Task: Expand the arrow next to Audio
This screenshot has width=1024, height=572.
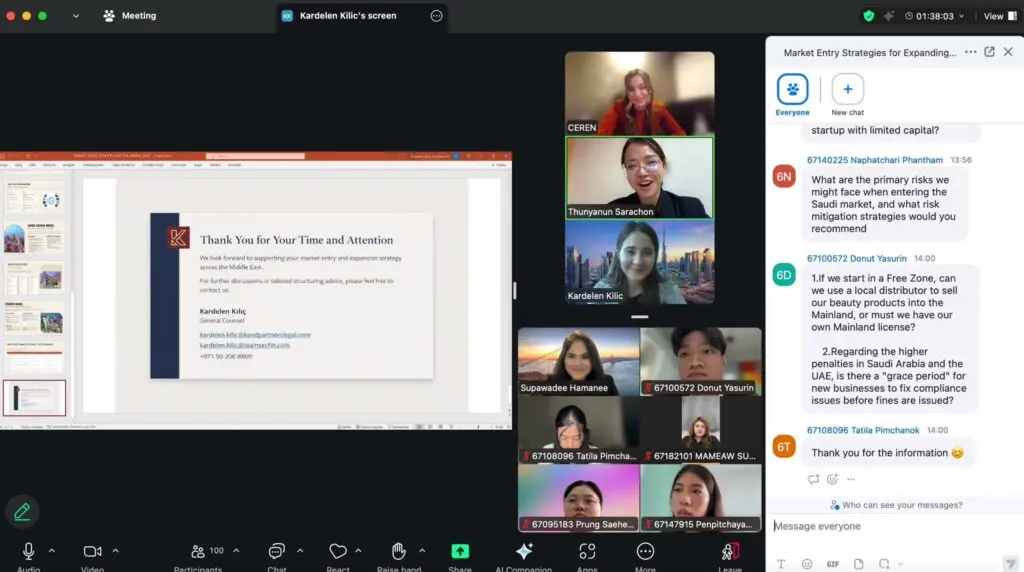Action: pos(52,551)
